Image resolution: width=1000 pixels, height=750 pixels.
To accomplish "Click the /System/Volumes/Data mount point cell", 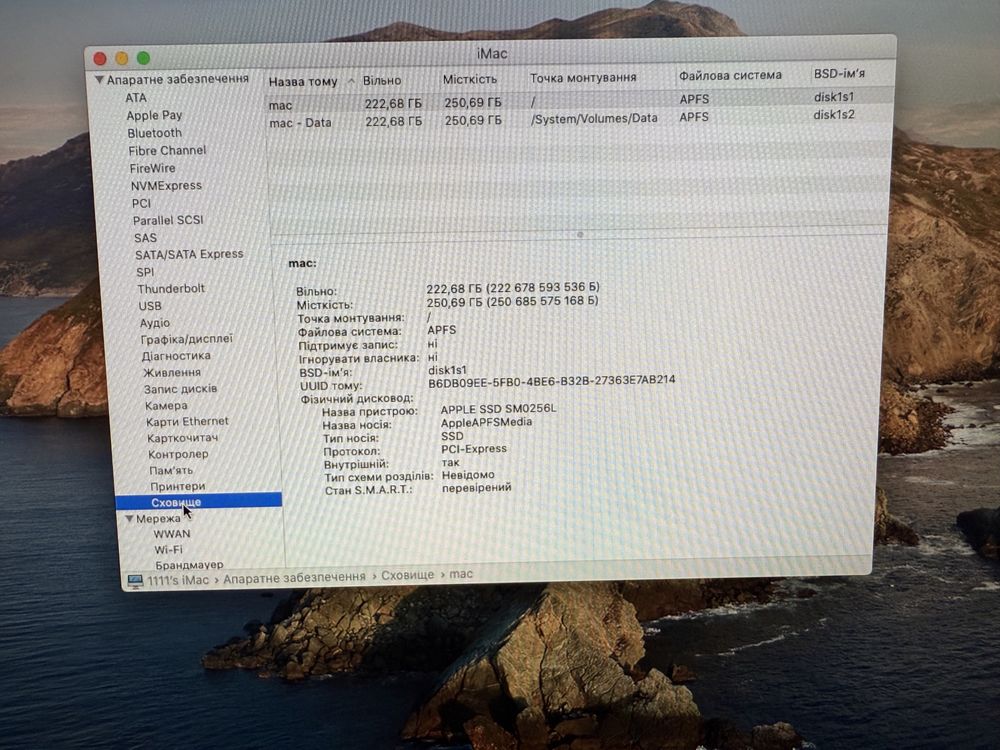I will tap(594, 118).
